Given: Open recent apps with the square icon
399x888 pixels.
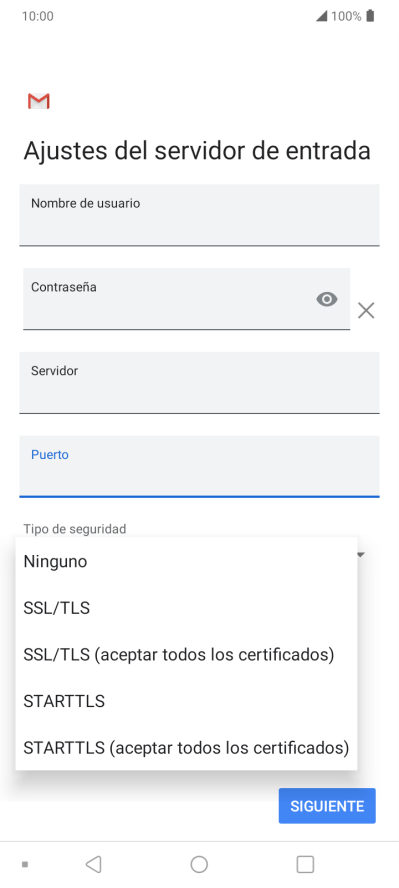Looking at the screenshot, I should [x=305, y=864].
